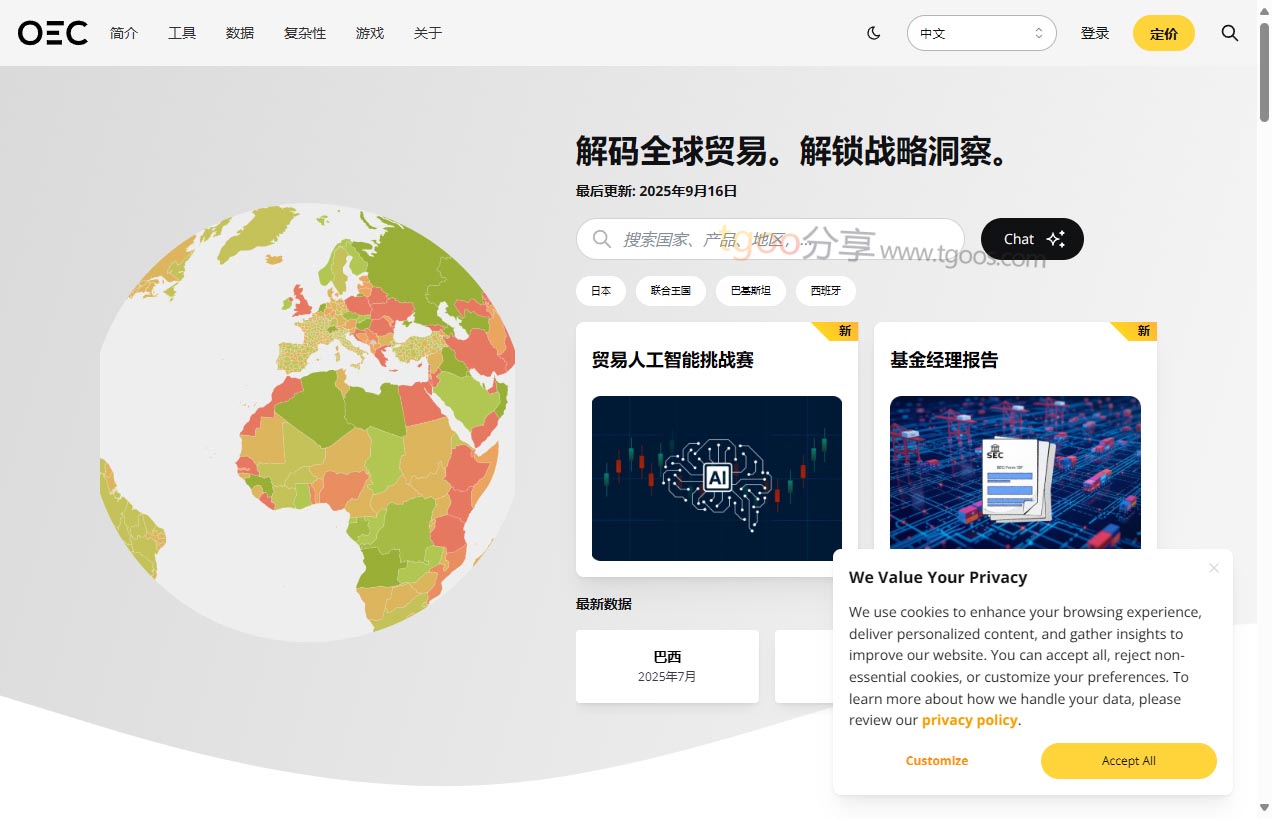Click the 贸易人工智能挑战赛 AI brain thumbnail

click(716, 478)
